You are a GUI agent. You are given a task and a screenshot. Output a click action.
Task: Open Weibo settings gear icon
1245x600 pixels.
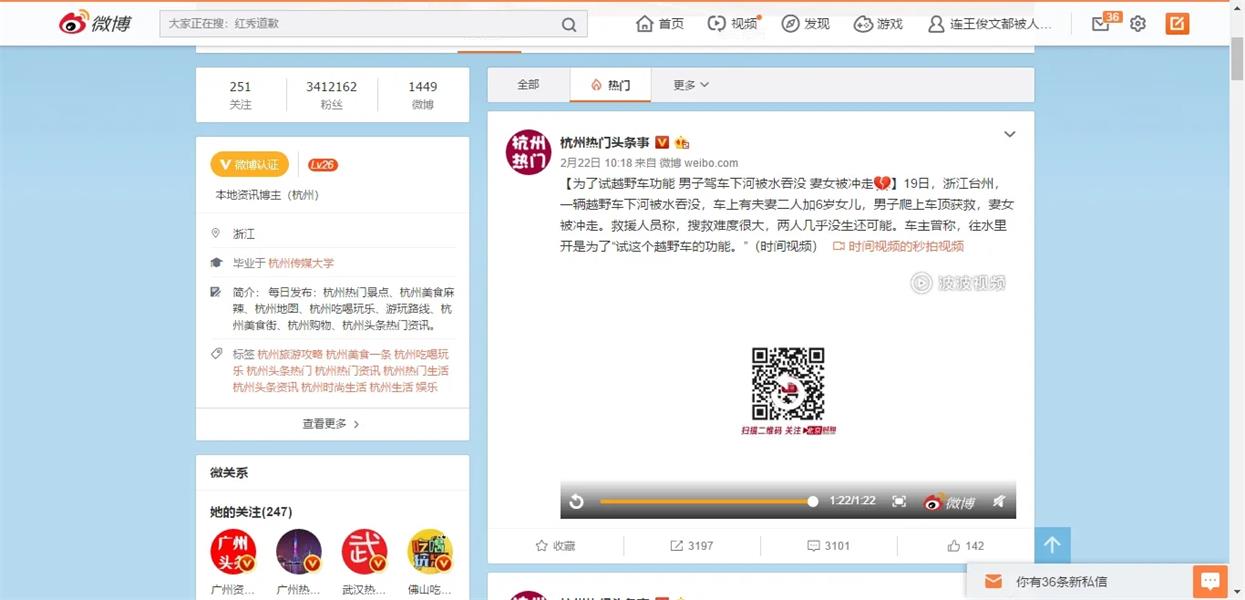tap(1137, 23)
